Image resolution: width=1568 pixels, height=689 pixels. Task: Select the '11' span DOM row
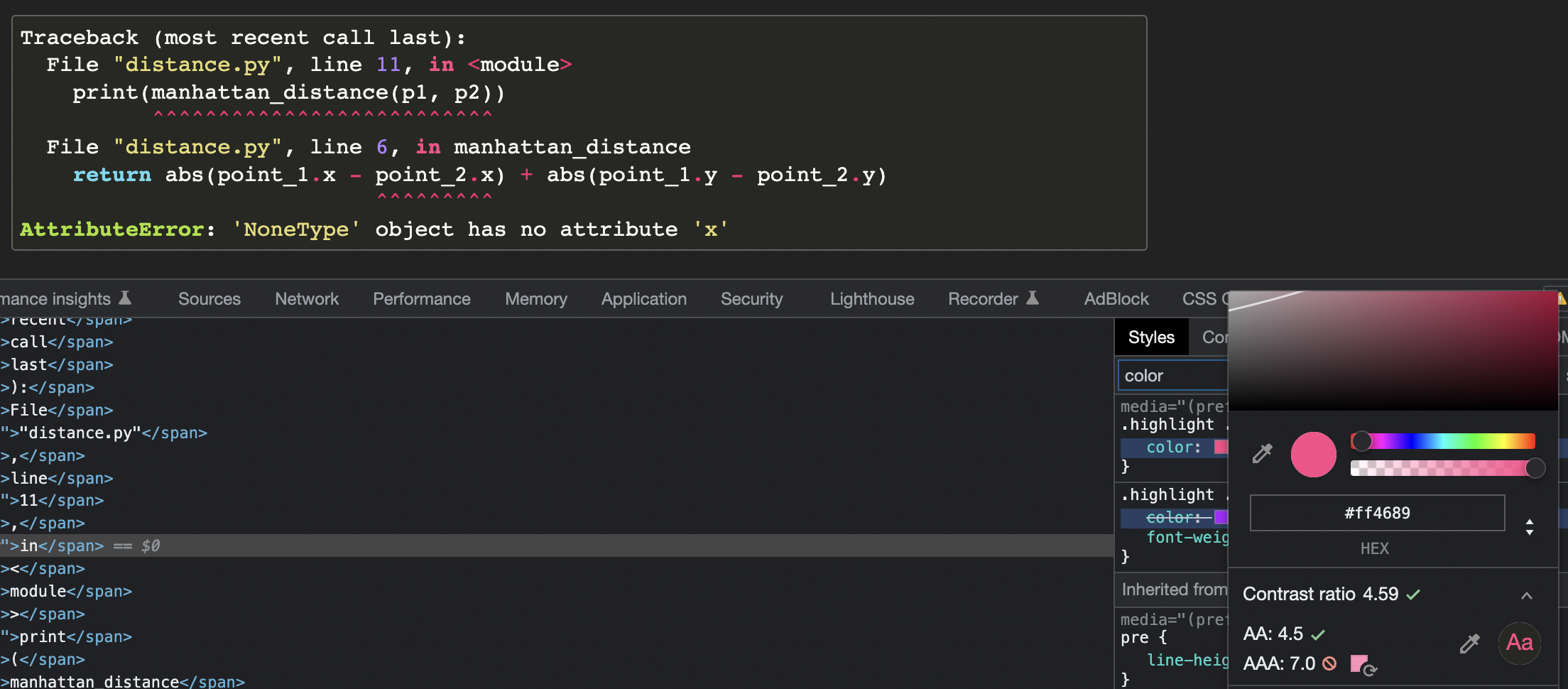tap(557, 500)
